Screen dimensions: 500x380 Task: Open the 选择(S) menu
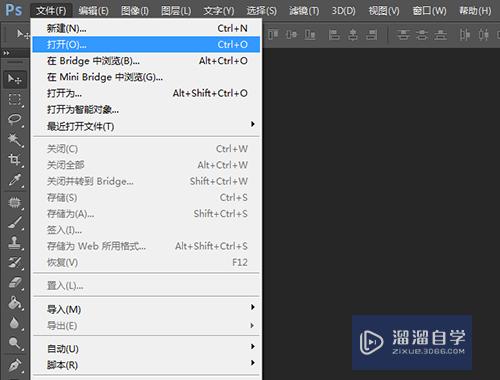click(261, 11)
